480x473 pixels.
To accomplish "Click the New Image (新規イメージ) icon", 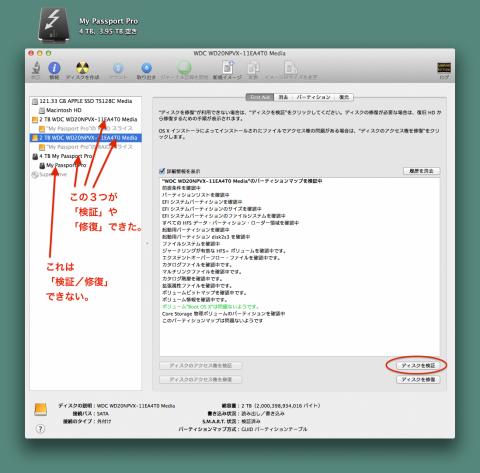I will point(228,67).
